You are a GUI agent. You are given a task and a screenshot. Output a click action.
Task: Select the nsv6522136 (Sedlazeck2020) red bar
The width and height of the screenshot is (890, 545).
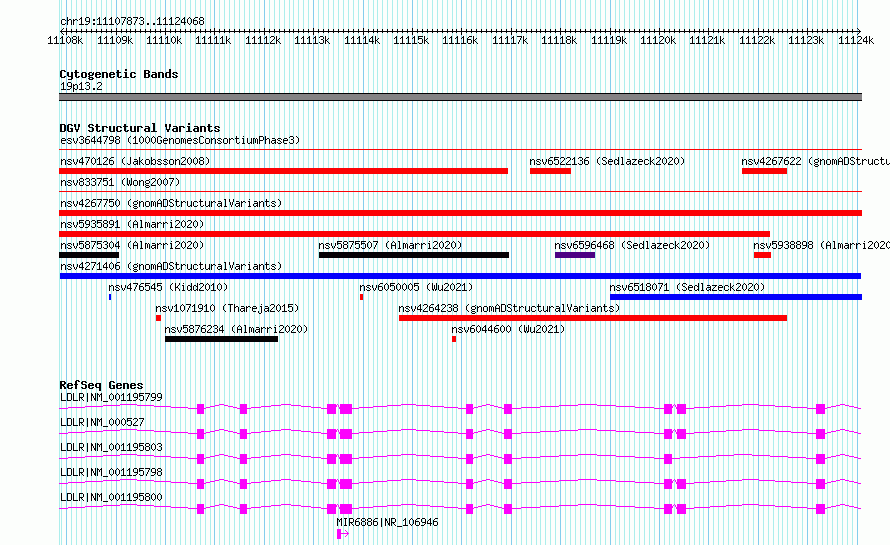pos(550,171)
